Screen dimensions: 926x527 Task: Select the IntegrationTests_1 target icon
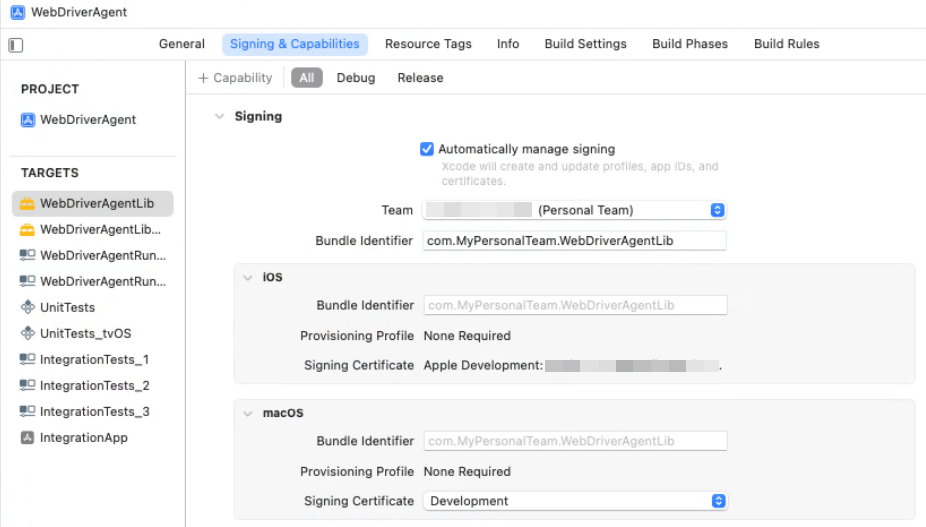[x=28, y=360]
